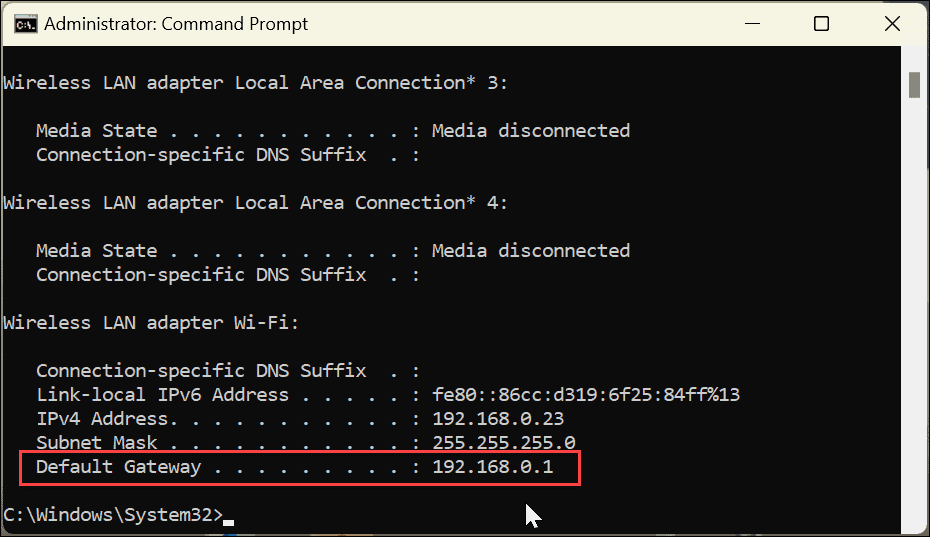The height and width of the screenshot is (550, 930).
Task: Click the title text "Administrator: Command Prompt"
Action: [177, 24]
